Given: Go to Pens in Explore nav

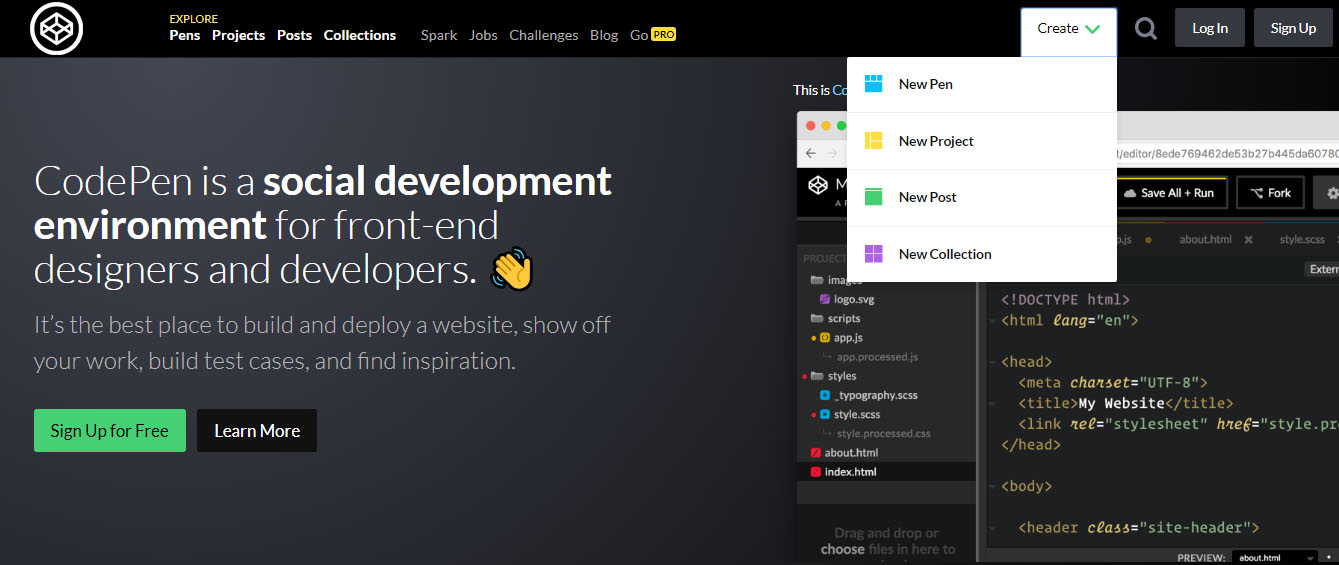Looking at the screenshot, I should [185, 35].
